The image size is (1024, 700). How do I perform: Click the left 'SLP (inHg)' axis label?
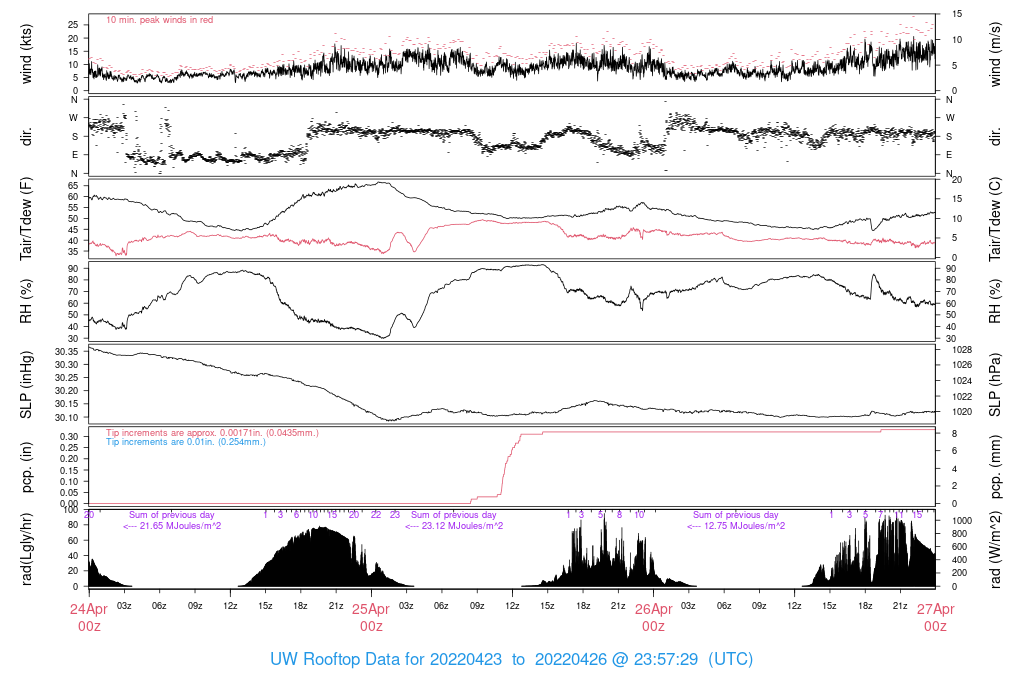26,384
